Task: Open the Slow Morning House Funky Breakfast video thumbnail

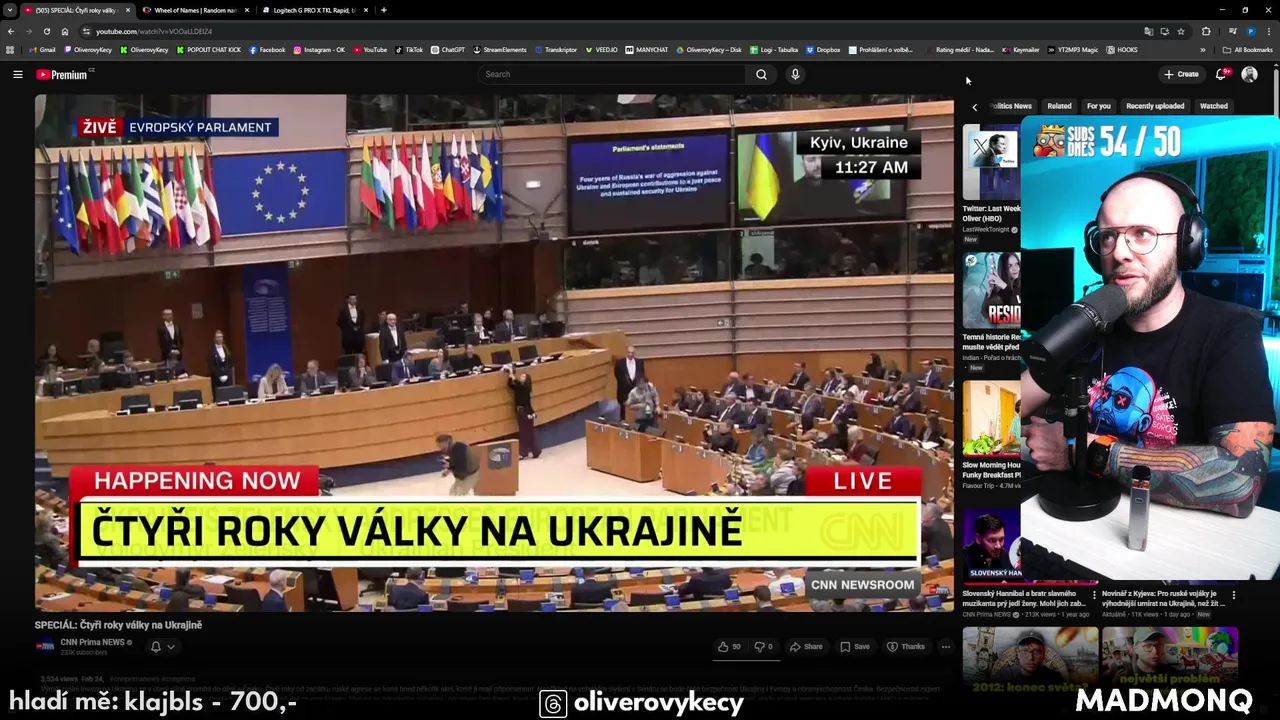Action: [991, 418]
